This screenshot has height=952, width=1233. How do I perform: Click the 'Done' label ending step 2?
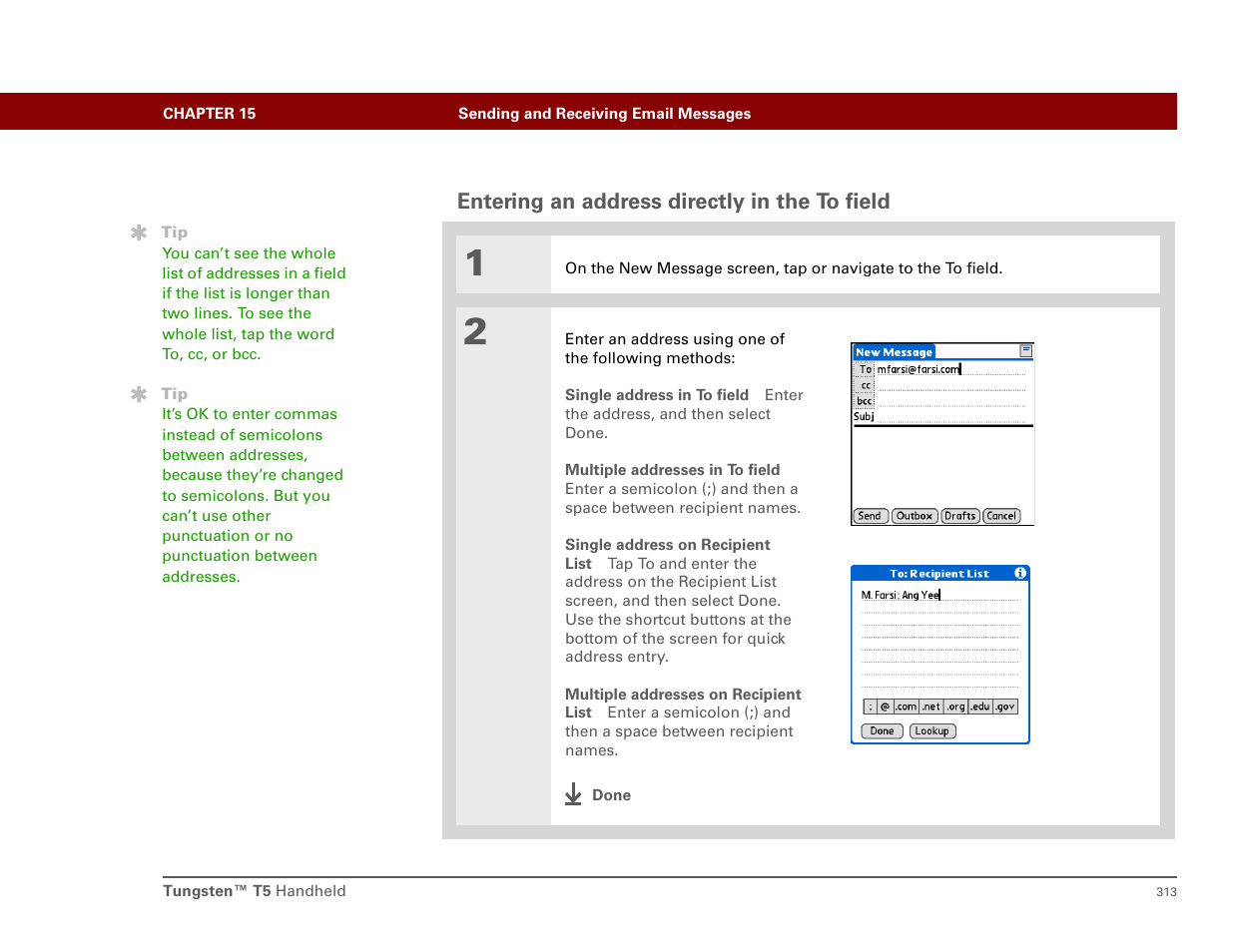click(611, 795)
